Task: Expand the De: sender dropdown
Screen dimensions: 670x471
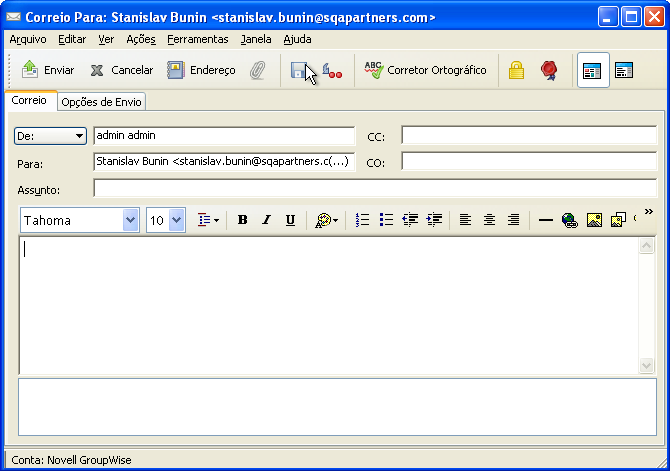Action: pos(50,136)
